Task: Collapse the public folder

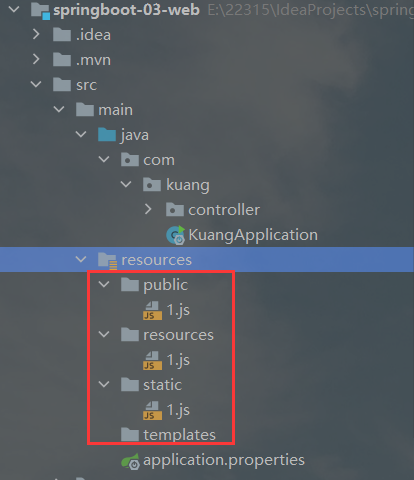Action: point(104,284)
